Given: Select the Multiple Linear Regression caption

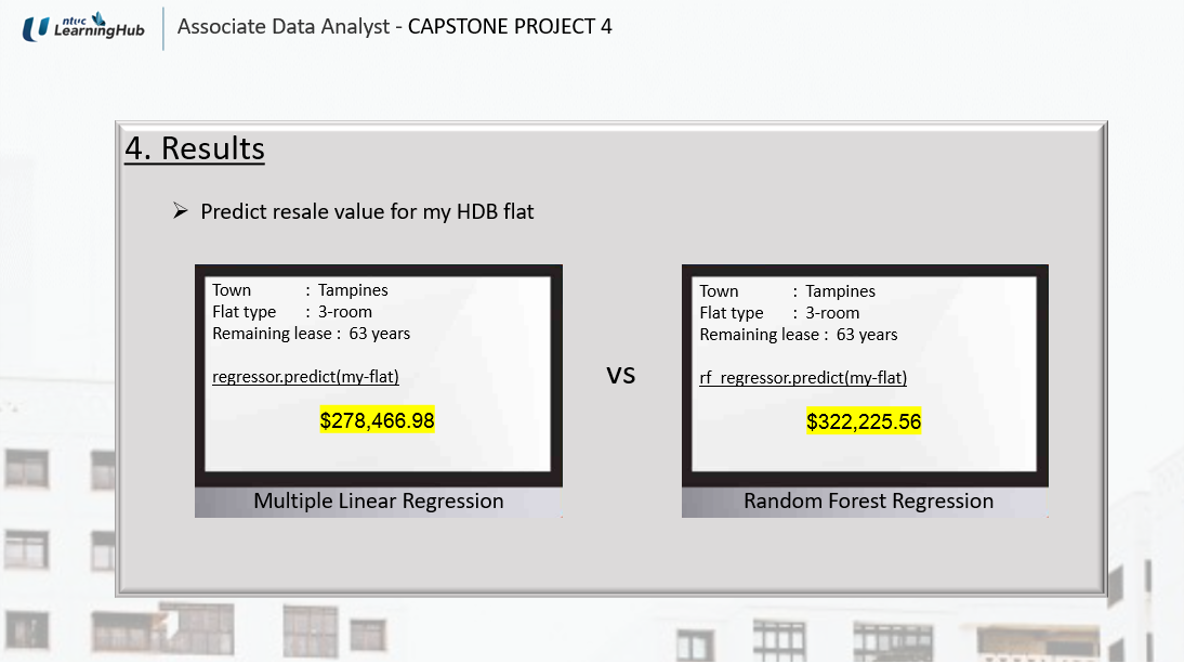Looking at the screenshot, I should (x=378, y=501).
